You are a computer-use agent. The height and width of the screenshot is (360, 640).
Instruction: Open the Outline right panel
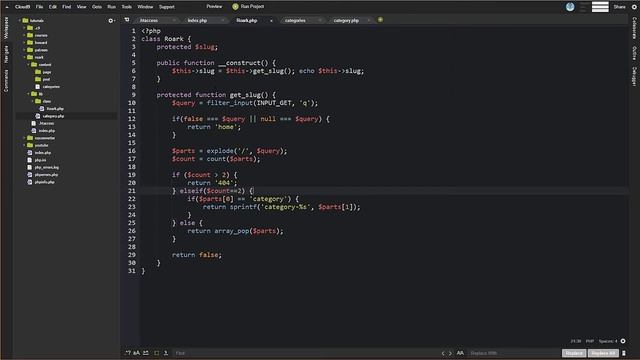click(x=634, y=53)
